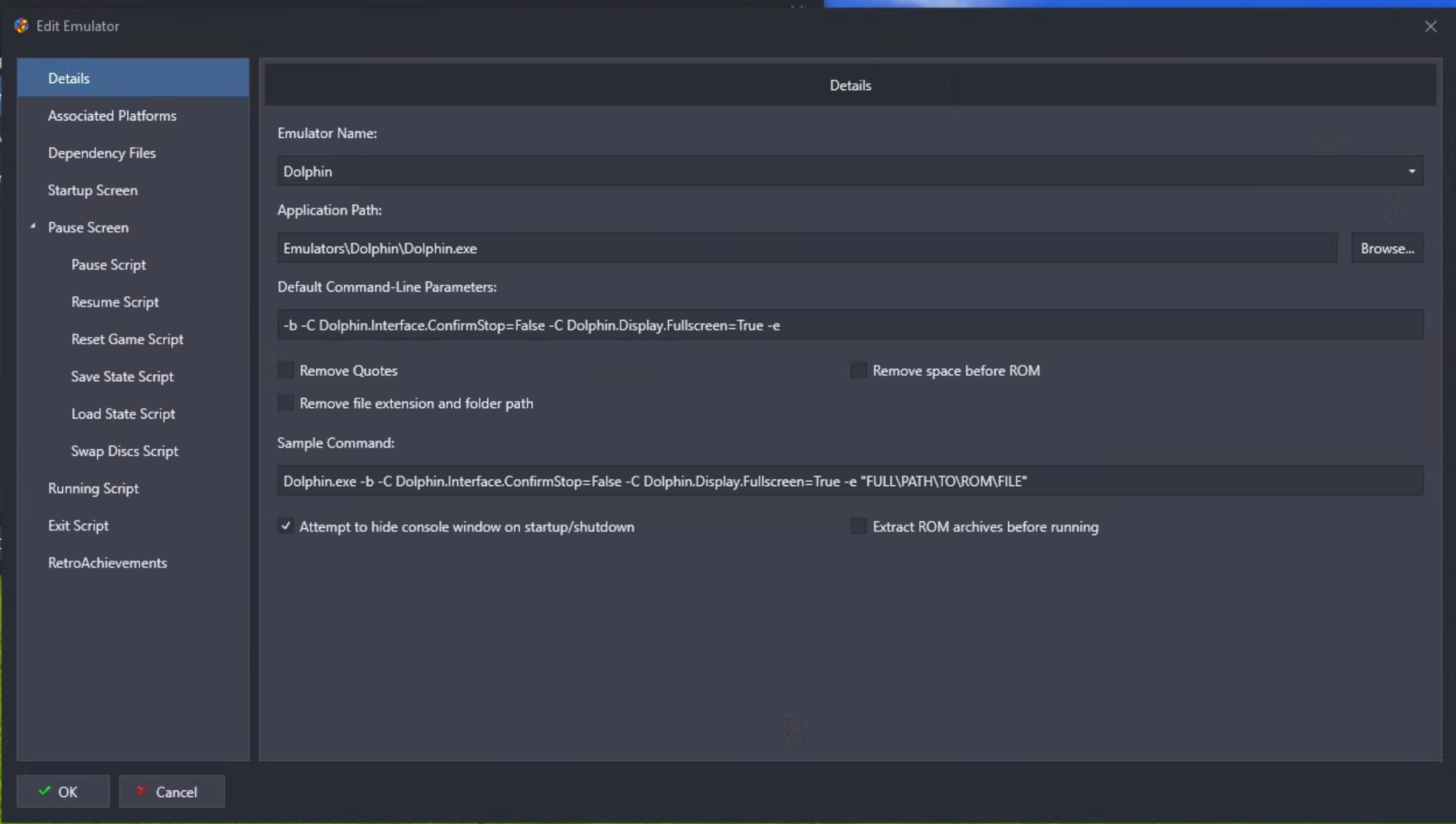Select the Details section in sidebar
The height and width of the screenshot is (824, 1456).
pos(133,78)
